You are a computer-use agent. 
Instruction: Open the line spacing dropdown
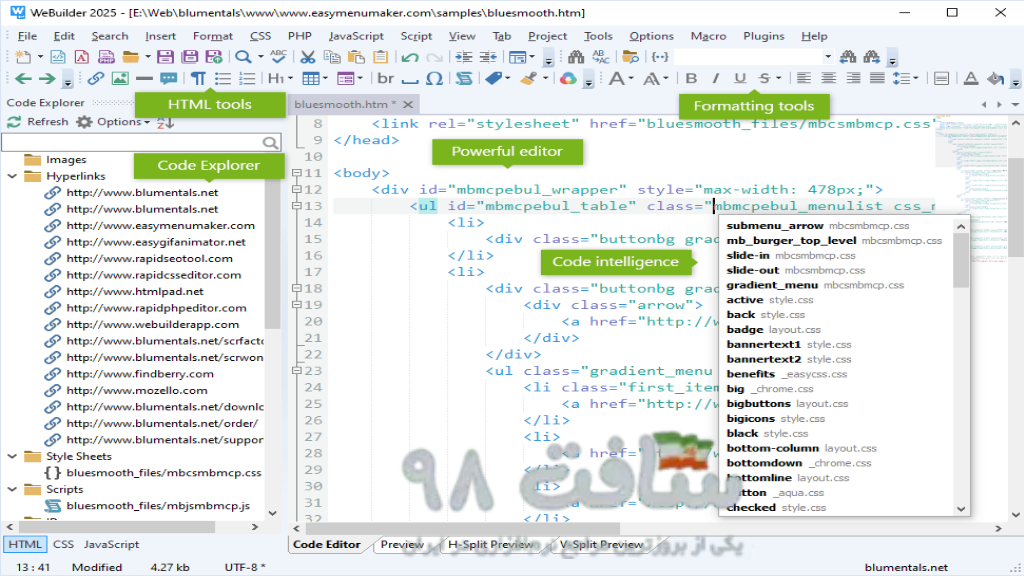[916, 79]
